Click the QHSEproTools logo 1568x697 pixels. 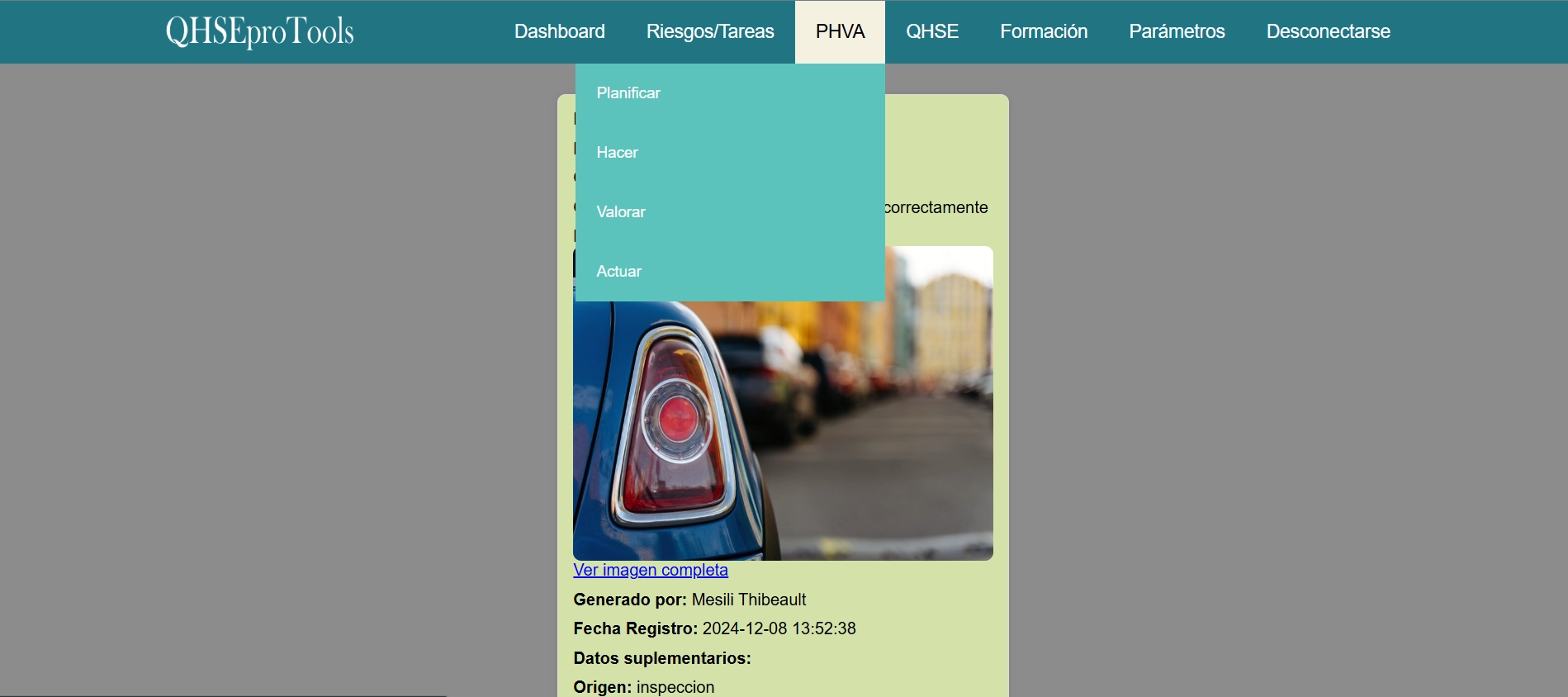pos(259,31)
